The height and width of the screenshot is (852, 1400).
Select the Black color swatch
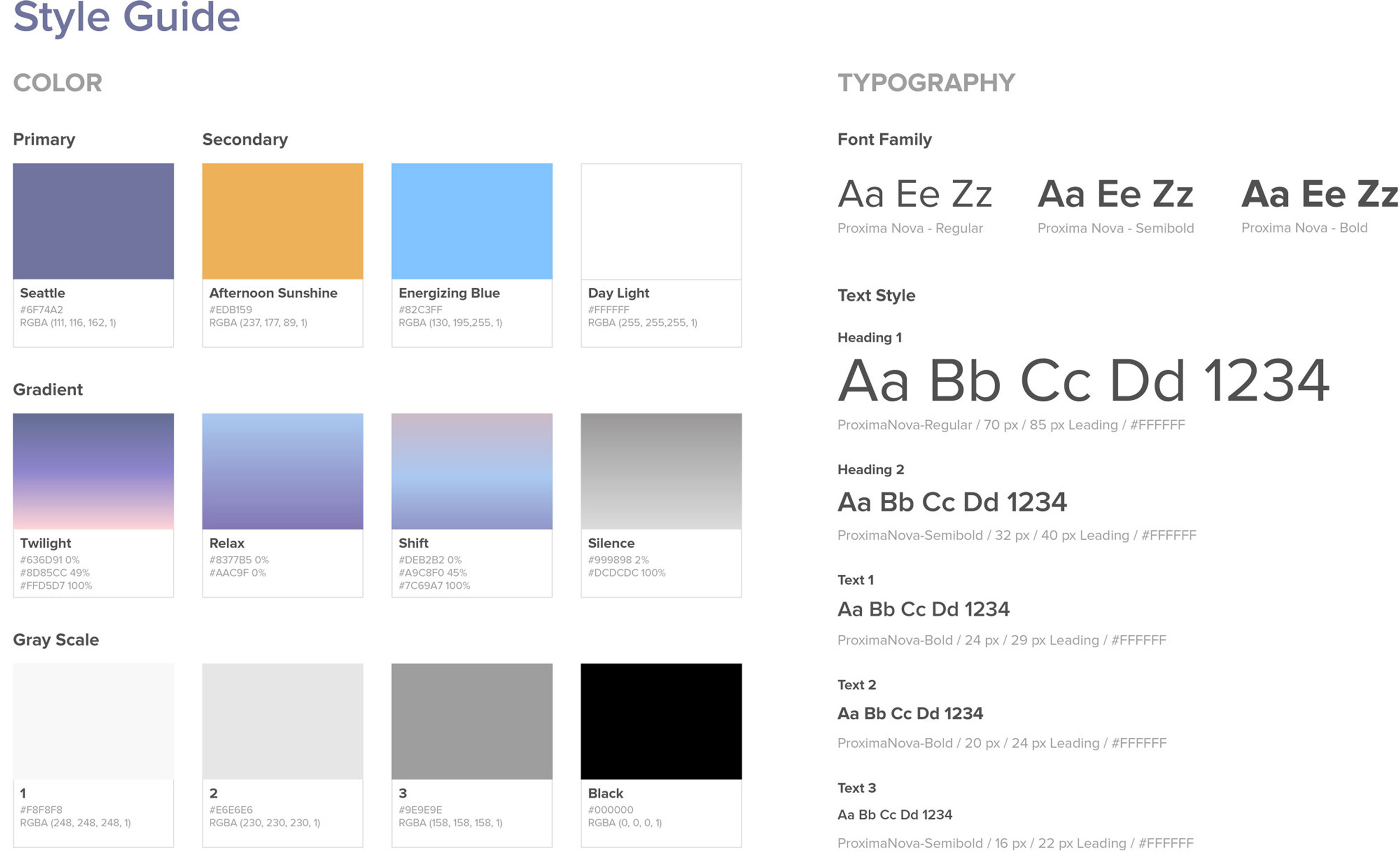(x=661, y=721)
